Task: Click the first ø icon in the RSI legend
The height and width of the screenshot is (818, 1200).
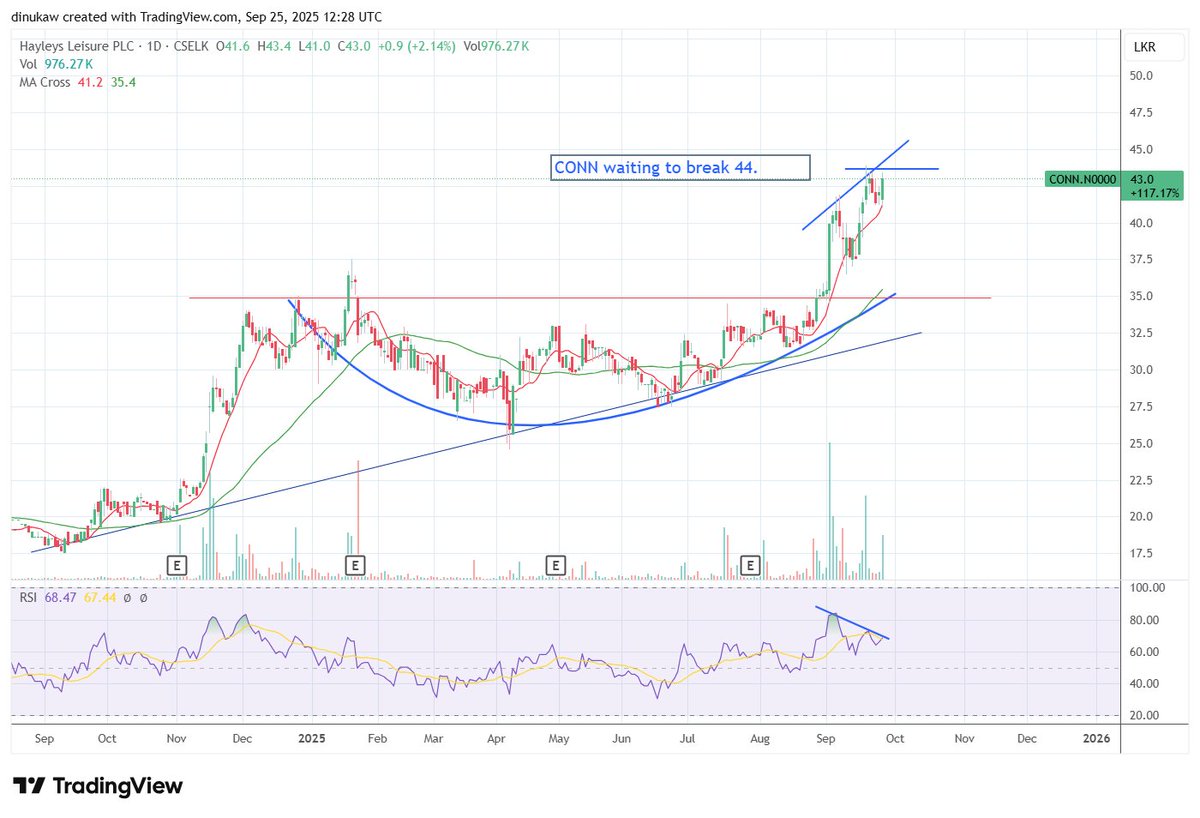Action: pos(127,600)
